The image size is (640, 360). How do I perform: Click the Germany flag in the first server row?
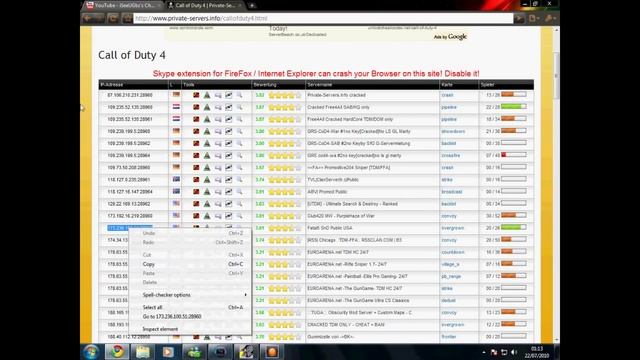click(x=176, y=95)
